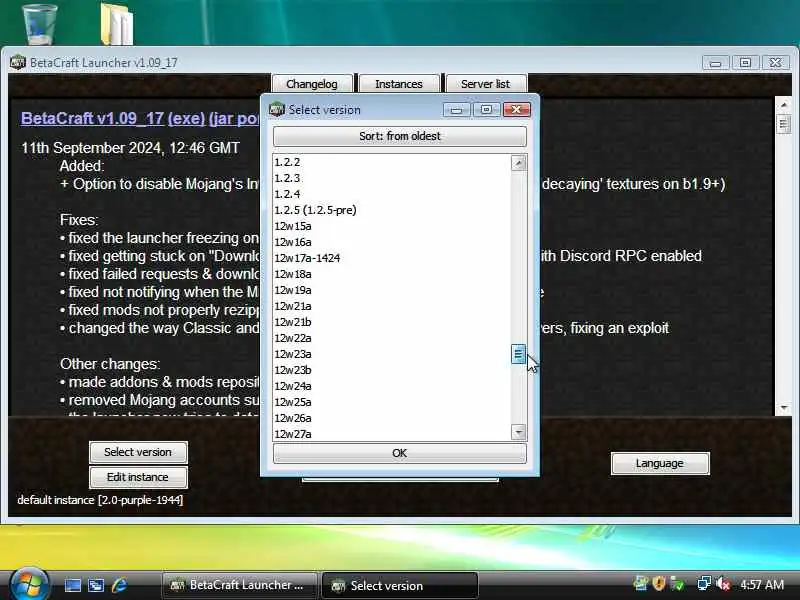The image size is (800, 600).
Task: Click the first system tray icon
Action: [641, 583]
